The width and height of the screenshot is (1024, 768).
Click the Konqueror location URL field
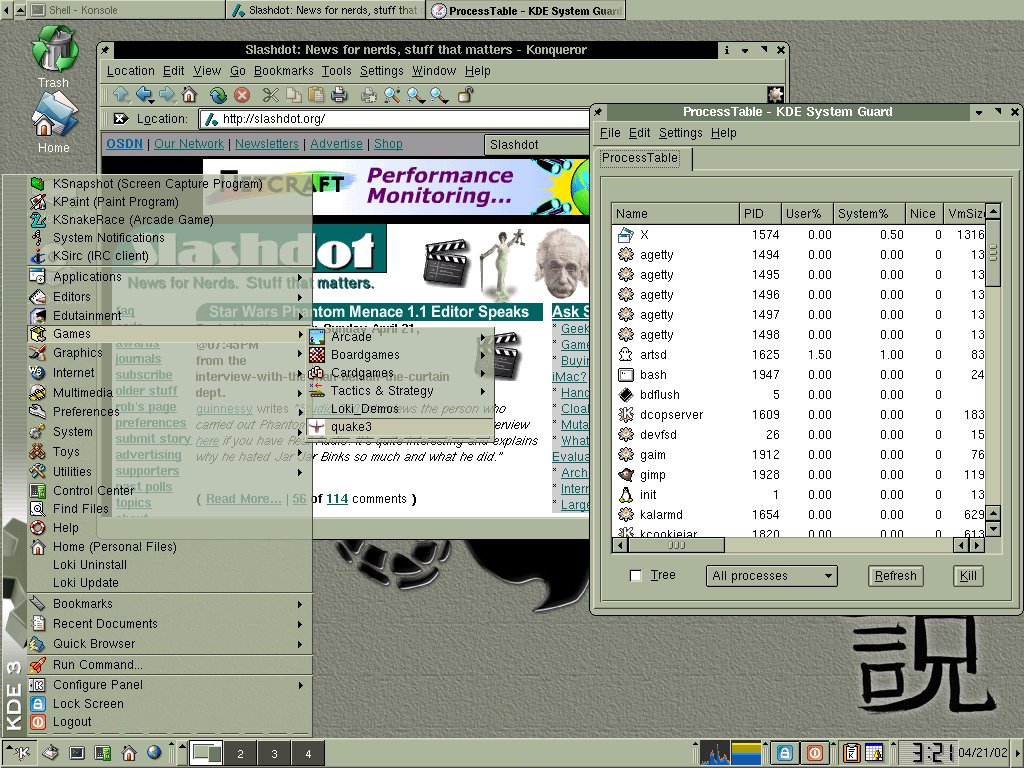(394, 119)
